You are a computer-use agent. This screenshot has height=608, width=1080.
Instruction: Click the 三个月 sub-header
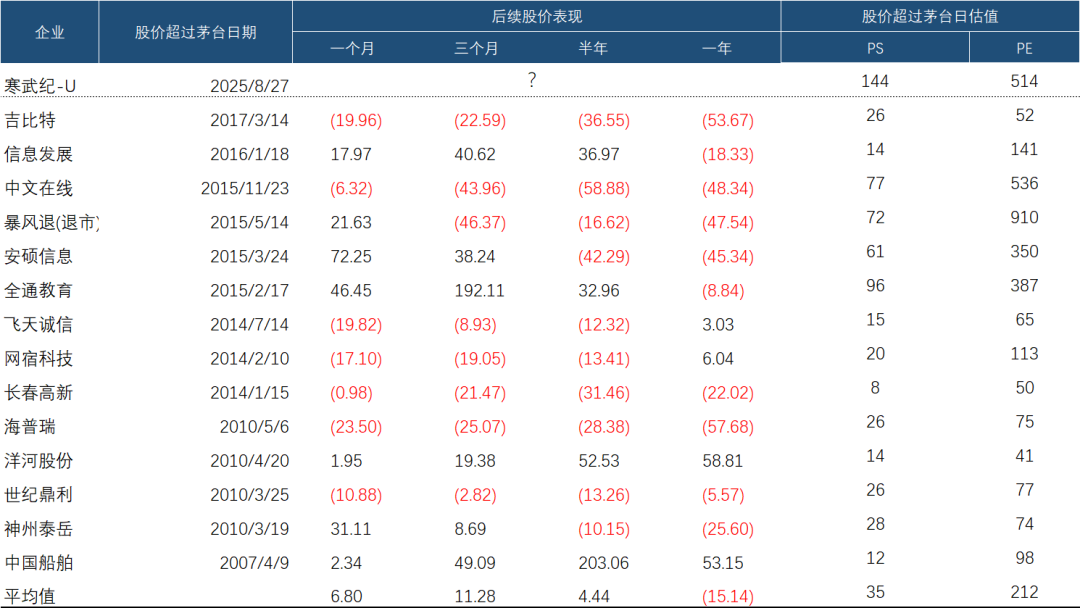476,48
